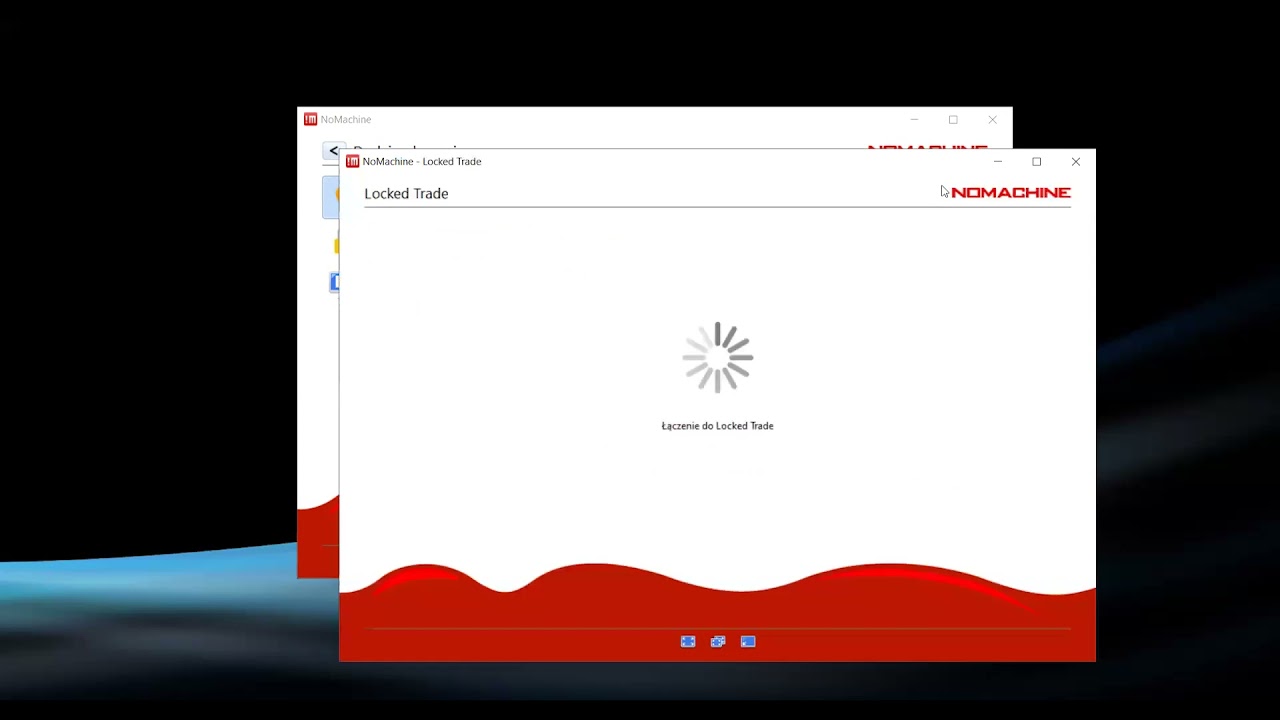The height and width of the screenshot is (720, 1280).
Task: Click the NoMachine logo in the Locked Trade header
Action: 1011,193
